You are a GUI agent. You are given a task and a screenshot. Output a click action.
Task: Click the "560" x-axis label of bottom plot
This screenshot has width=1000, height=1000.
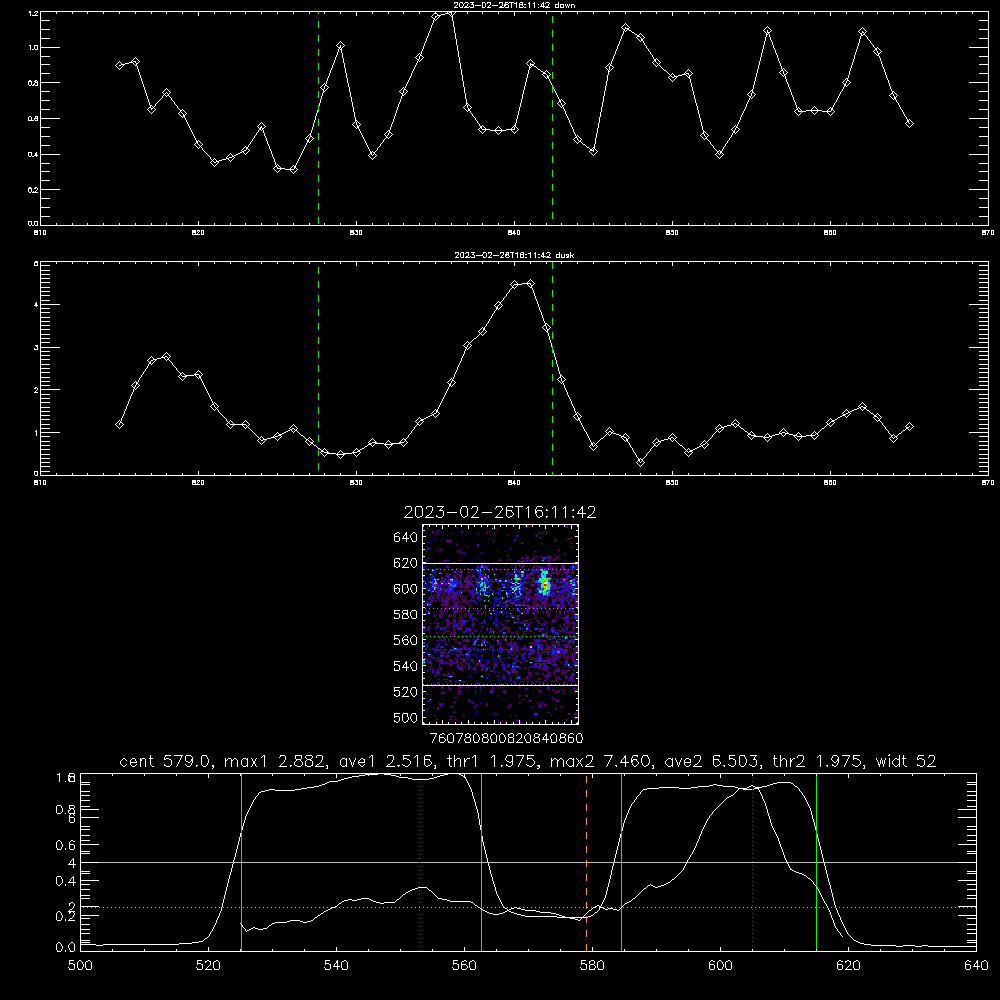[x=464, y=966]
